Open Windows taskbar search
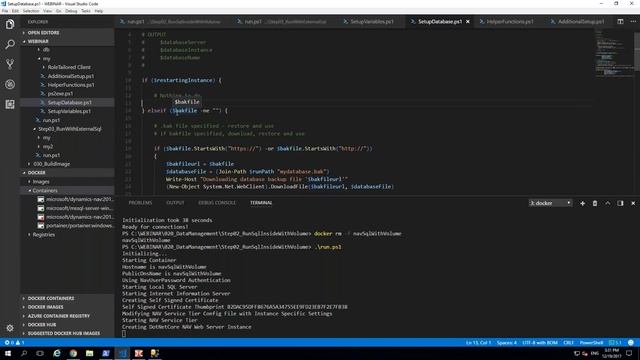 (x=24, y=353)
